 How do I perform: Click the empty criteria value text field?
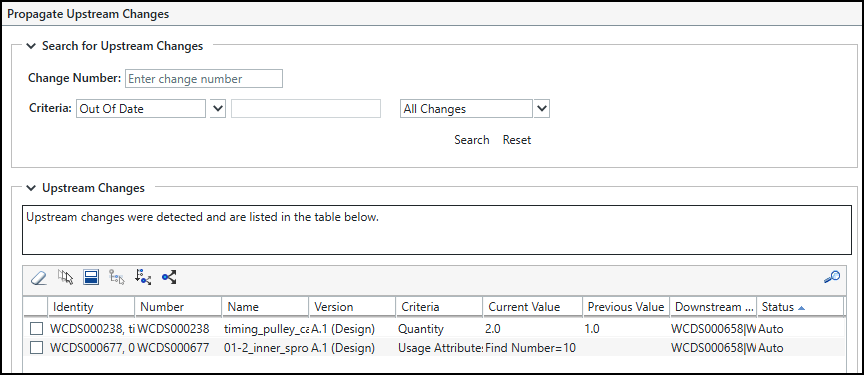tap(306, 108)
